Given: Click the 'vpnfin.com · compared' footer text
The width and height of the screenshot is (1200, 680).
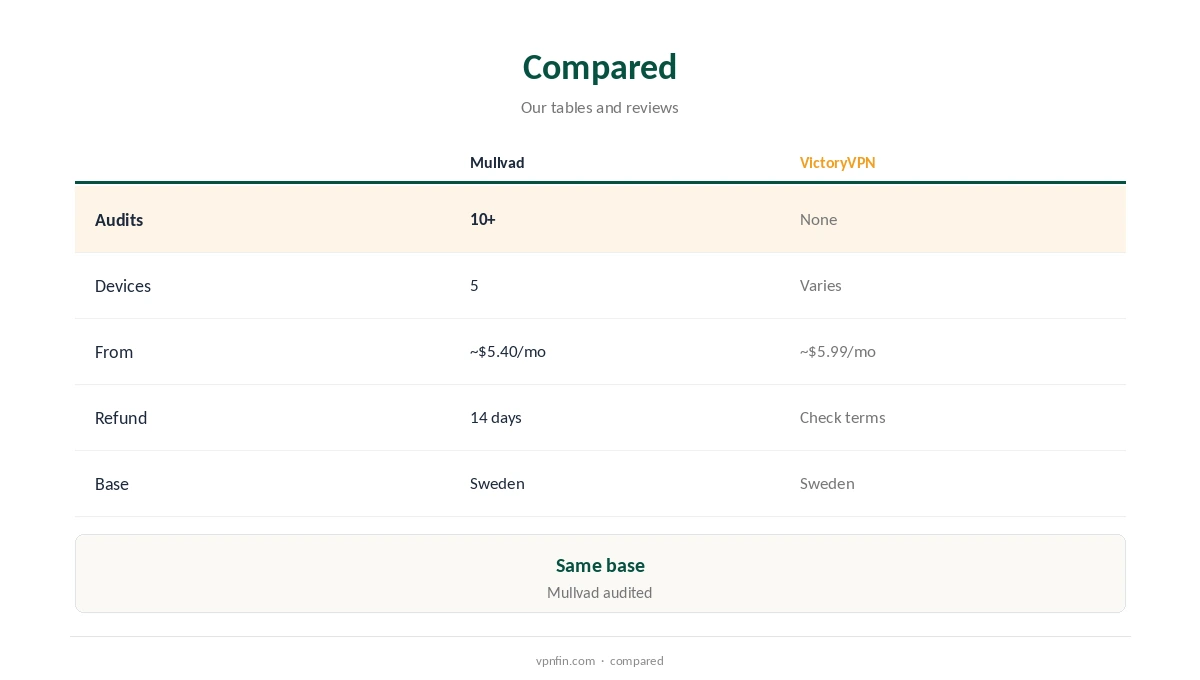Looking at the screenshot, I should point(600,660).
